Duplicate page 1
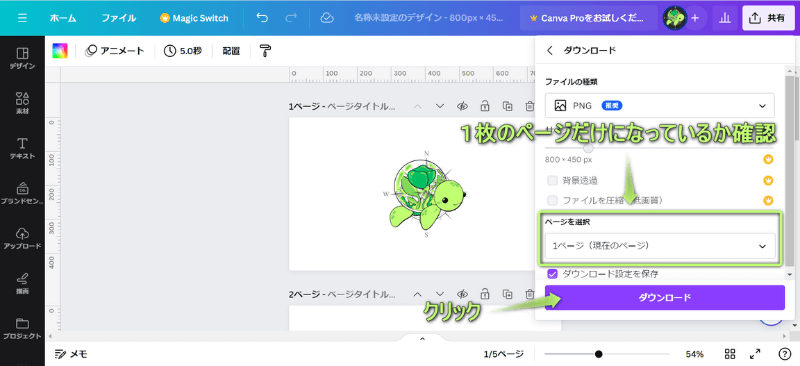This screenshot has width=800, height=366. pos(507,106)
